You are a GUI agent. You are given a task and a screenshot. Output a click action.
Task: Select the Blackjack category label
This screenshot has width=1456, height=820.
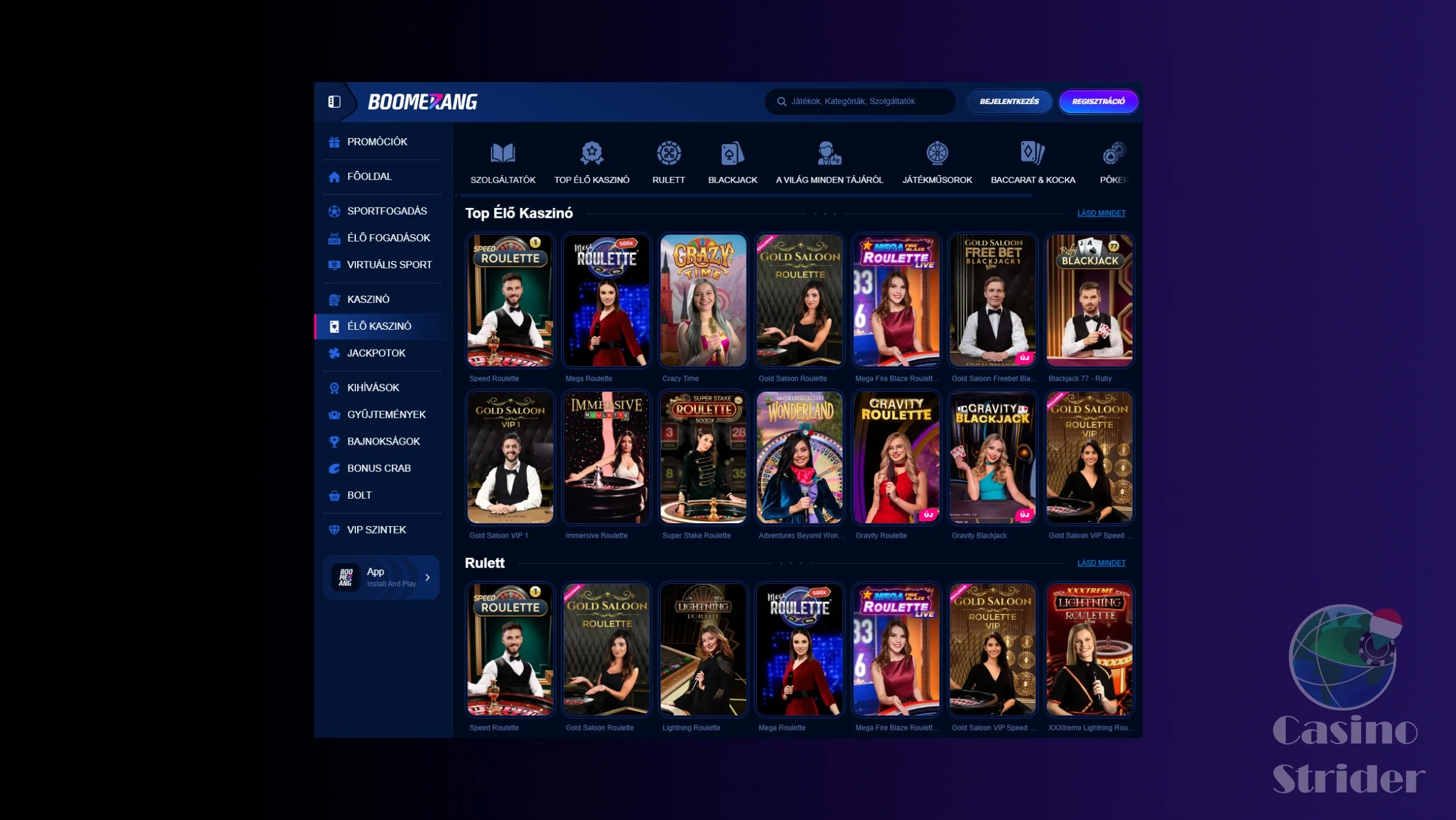(732, 180)
